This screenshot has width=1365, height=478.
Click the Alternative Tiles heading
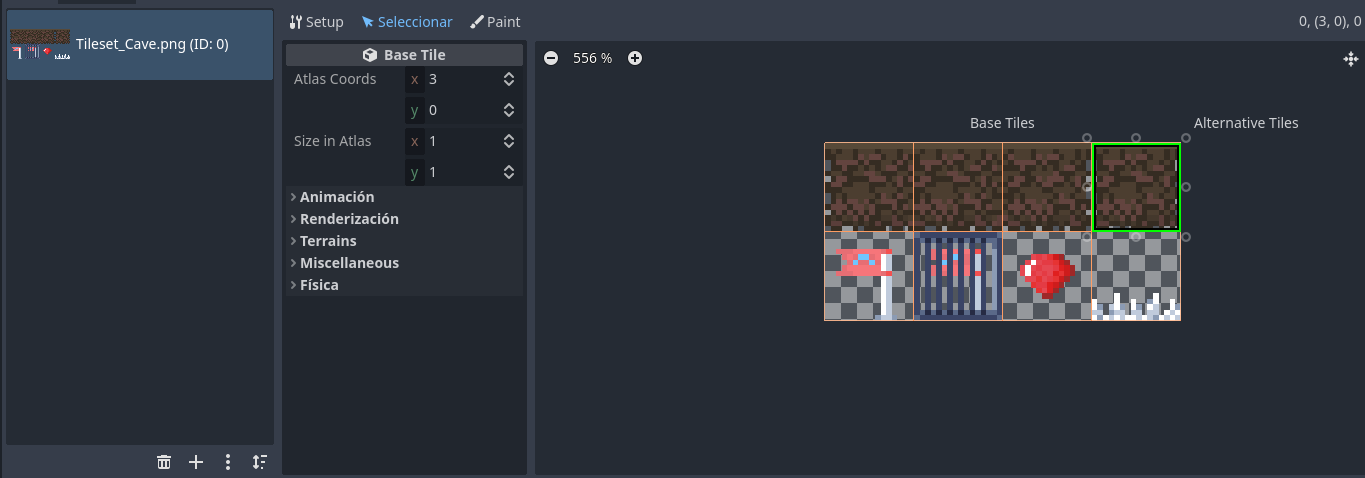point(1246,123)
